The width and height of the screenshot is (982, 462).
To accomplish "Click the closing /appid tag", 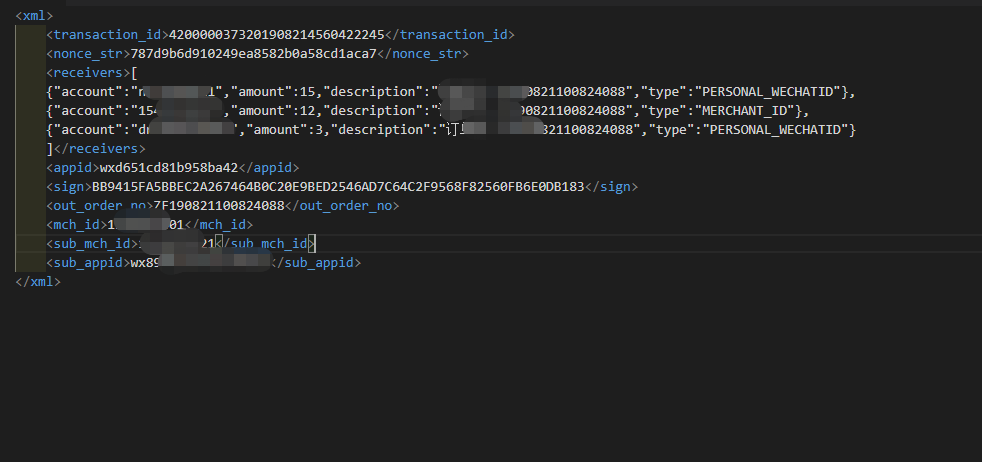I will (269, 168).
